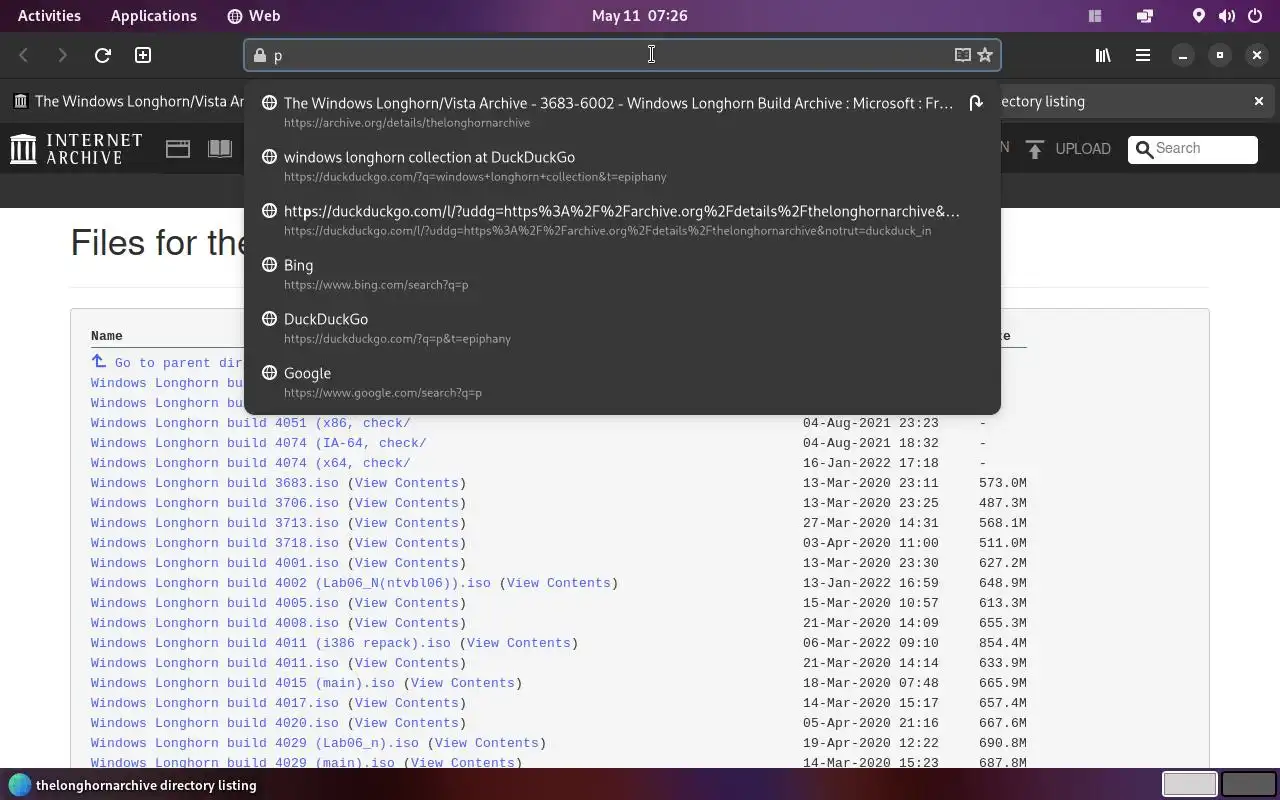Screen dimensions: 1280x800
Task: Download Windows Longhorn build 3713.iso
Action: pos(215,523)
